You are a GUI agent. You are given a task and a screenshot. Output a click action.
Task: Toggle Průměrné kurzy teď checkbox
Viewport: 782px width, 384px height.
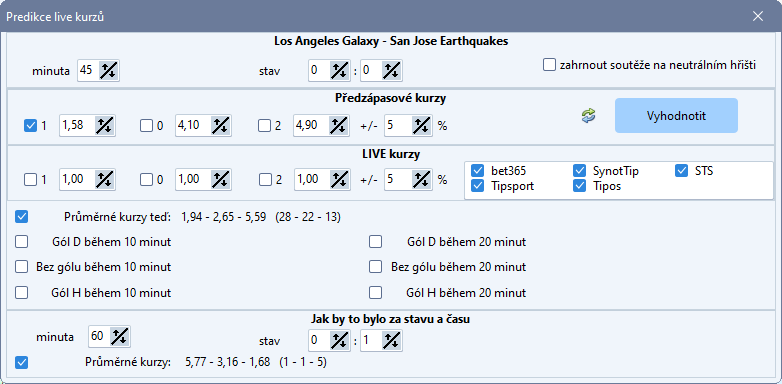click(x=21, y=217)
